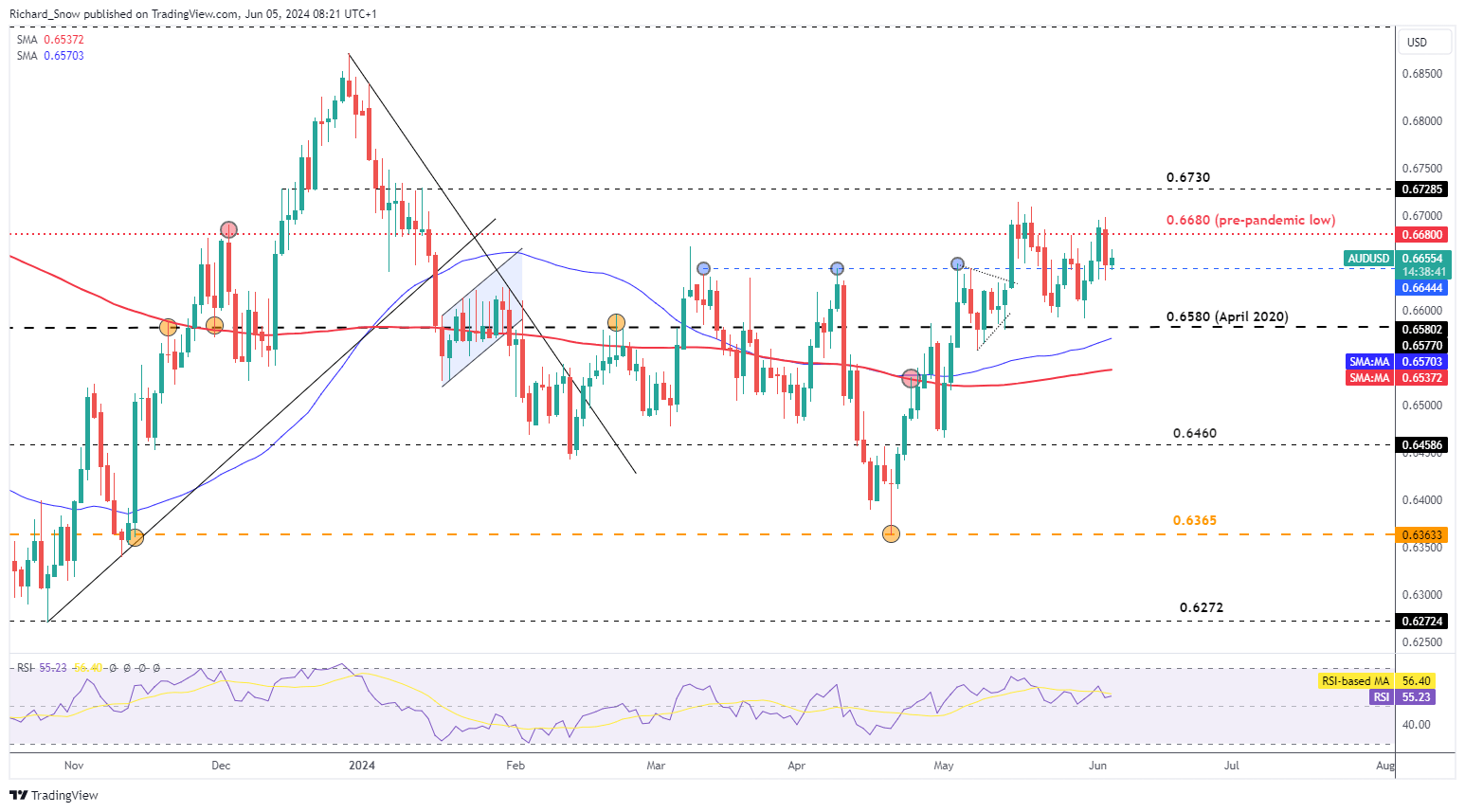Click the orange circle marker in late February
This screenshot has width=1465, height=812.
[616, 322]
